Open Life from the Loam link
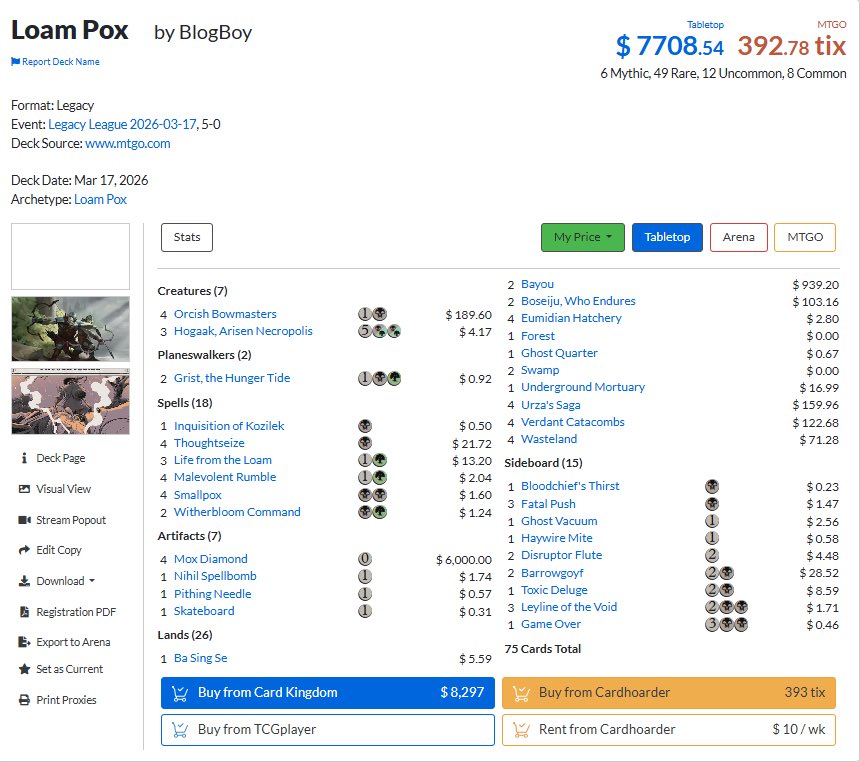The height and width of the screenshot is (762, 860). 223,460
